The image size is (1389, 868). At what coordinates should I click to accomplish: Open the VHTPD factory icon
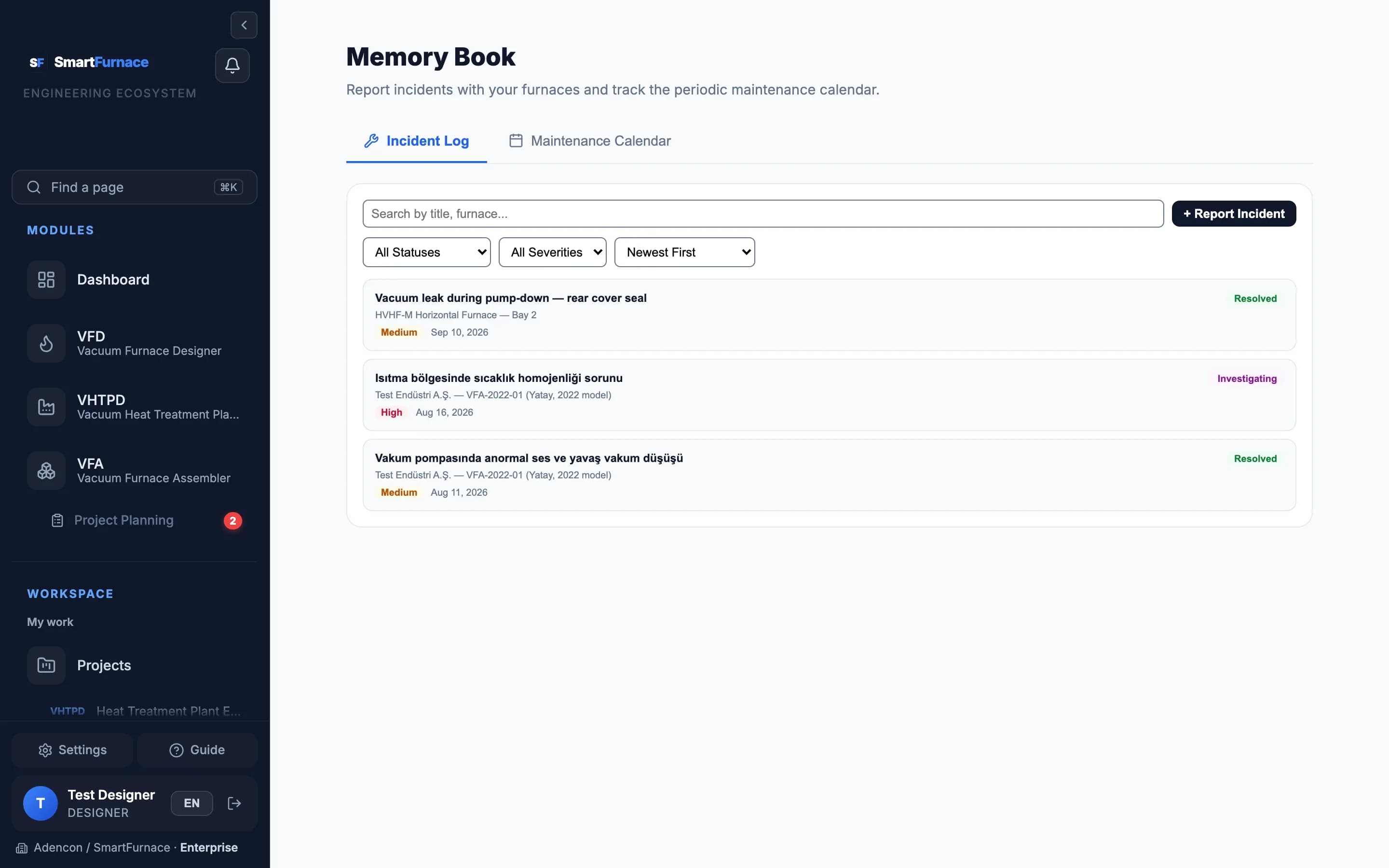(46, 407)
